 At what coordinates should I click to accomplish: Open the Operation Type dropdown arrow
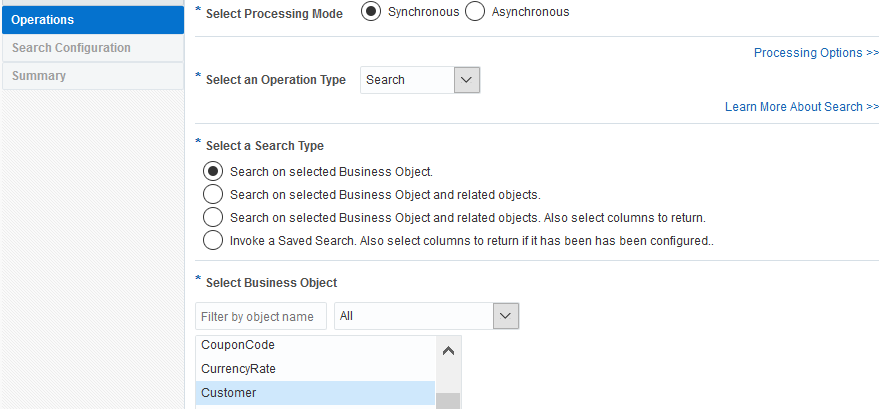click(467, 80)
